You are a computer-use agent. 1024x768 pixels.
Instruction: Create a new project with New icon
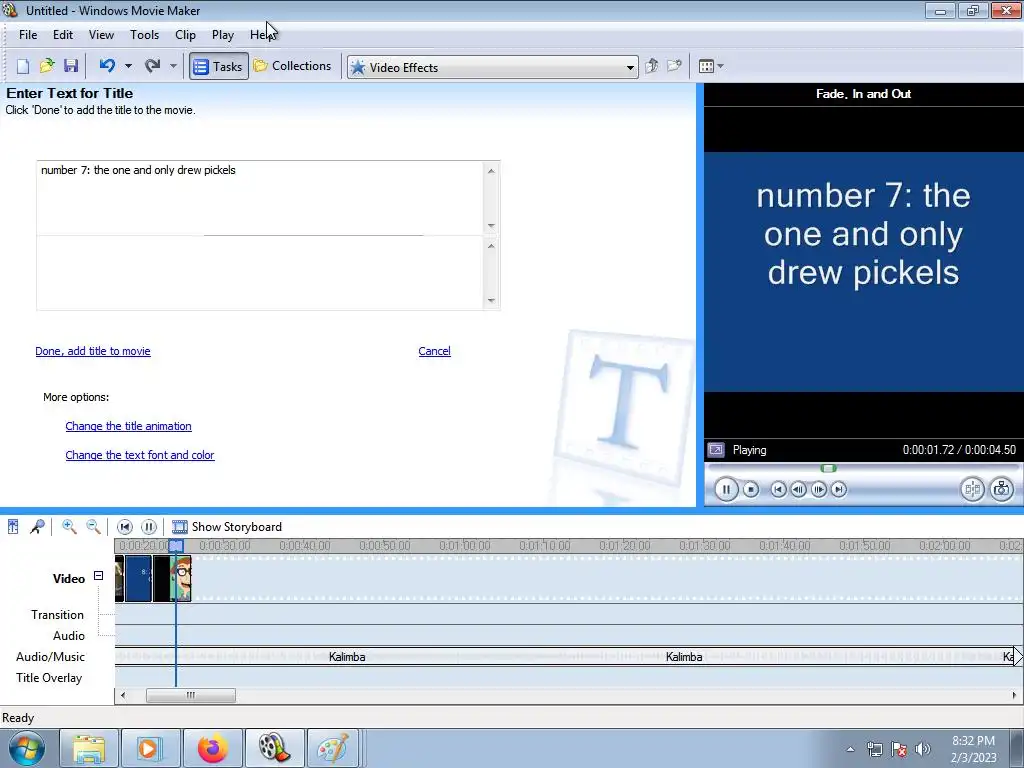pos(23,66)
